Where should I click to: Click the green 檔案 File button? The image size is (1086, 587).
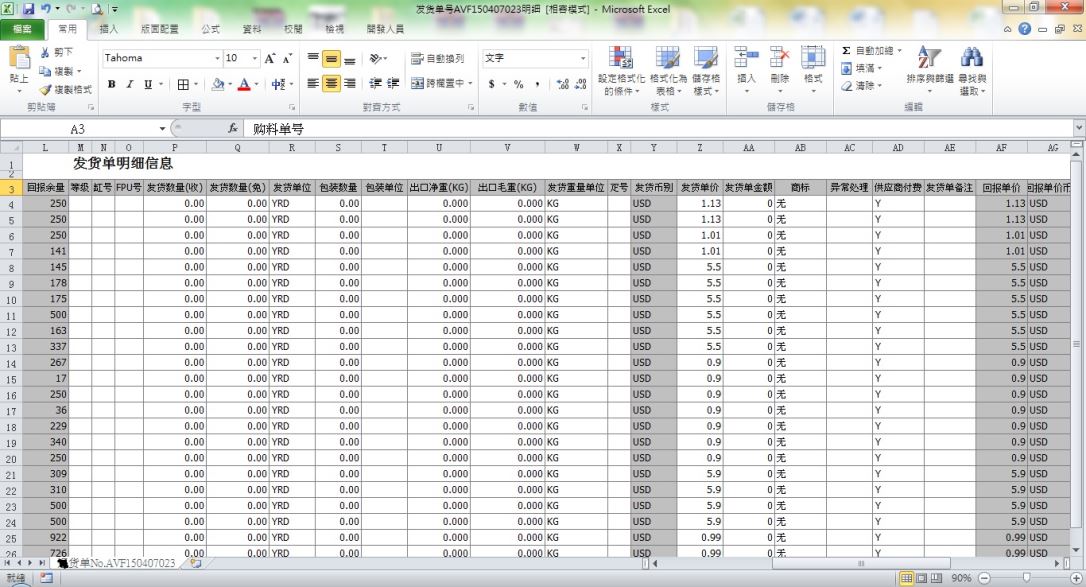tap(22, 29)
